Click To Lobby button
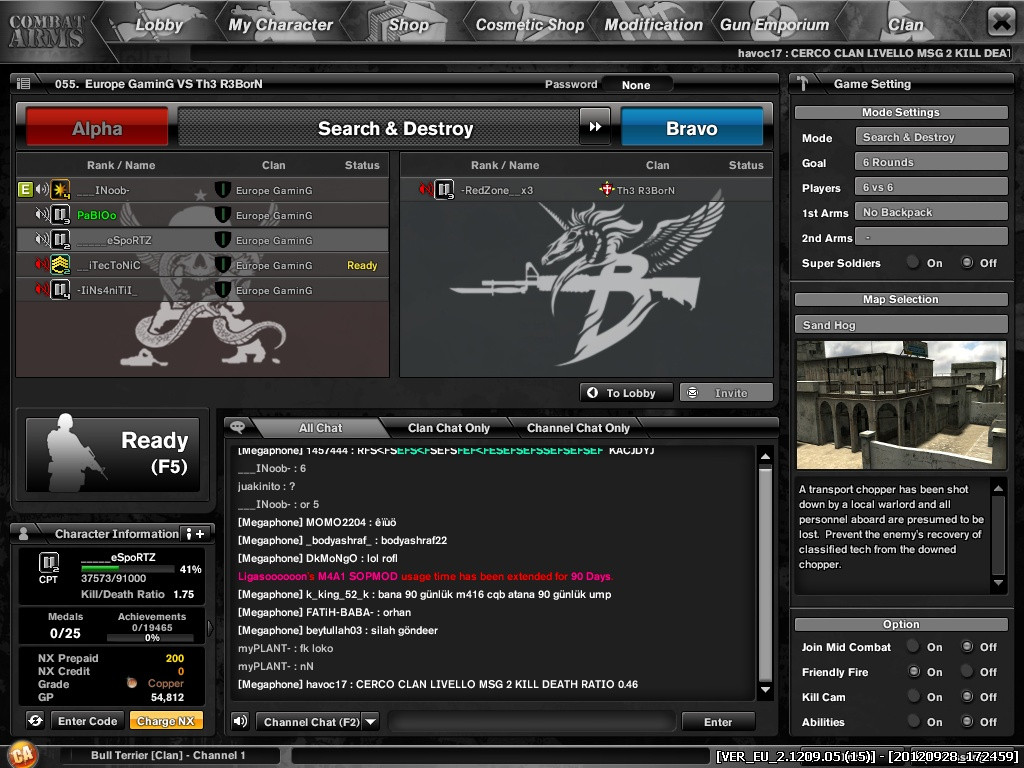The height and width of the screenshot is (768, 1024). [626, 392]
